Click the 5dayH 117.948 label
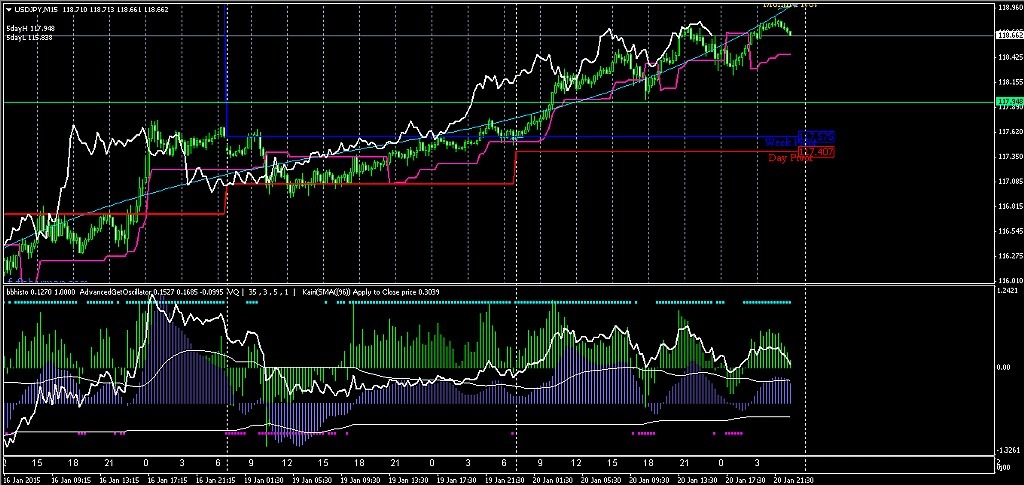The width and height of the screenshot is (1024, 485). click(31, 29)
